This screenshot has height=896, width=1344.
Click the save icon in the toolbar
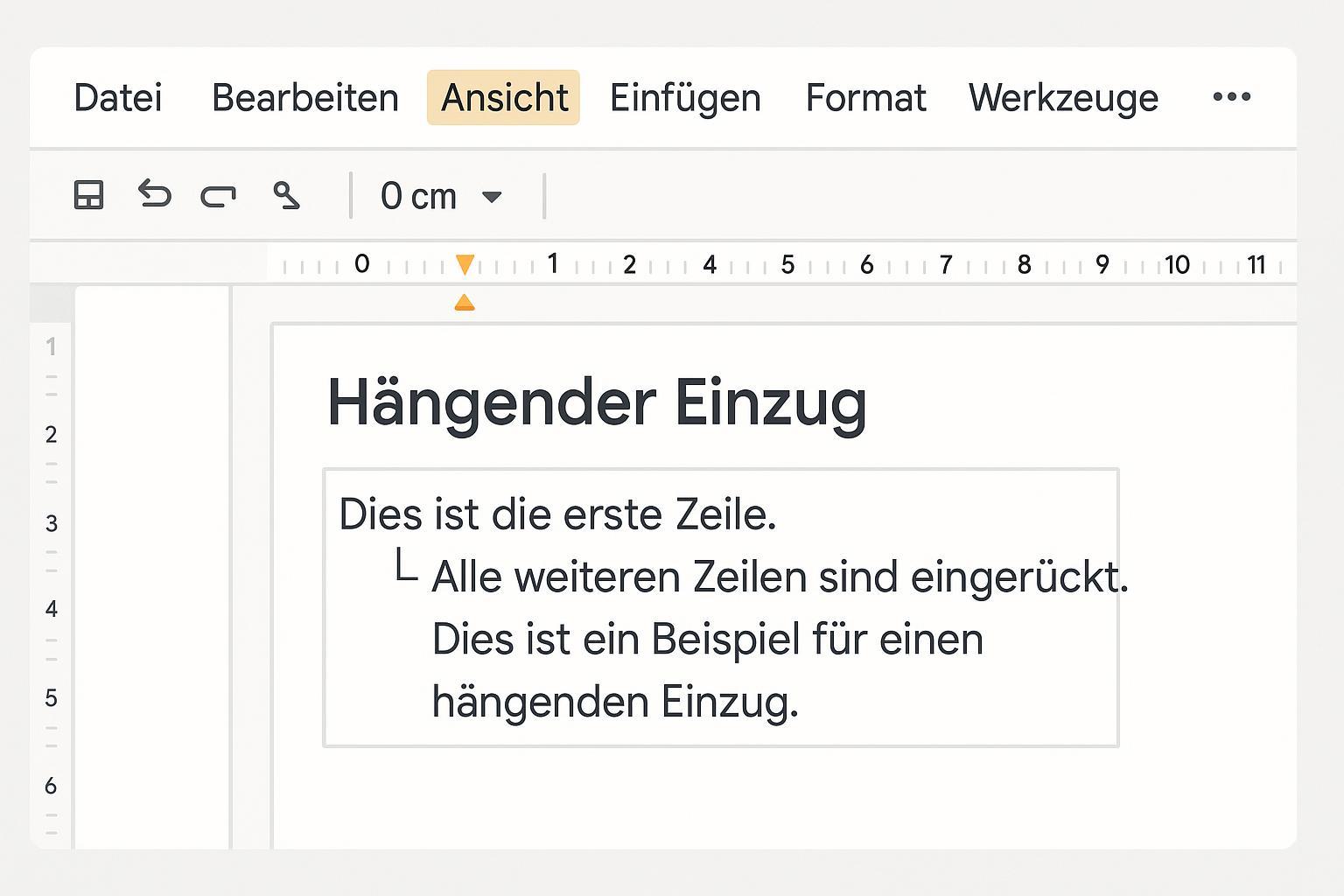click(88, 195)
